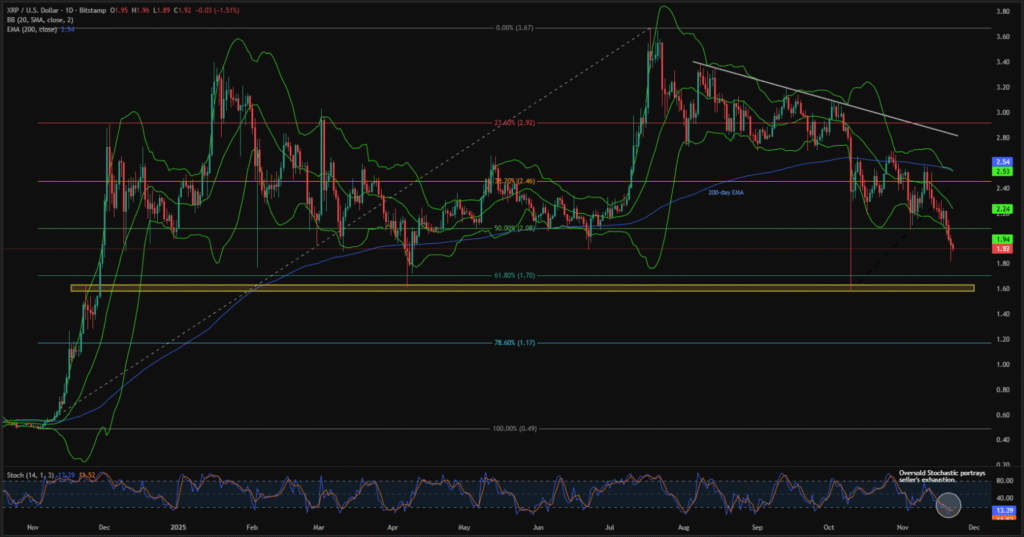The height and width of the screenshot is (537, 1024).
Task: Click the Feb label on the time axis
Action: tap(252, 527)
